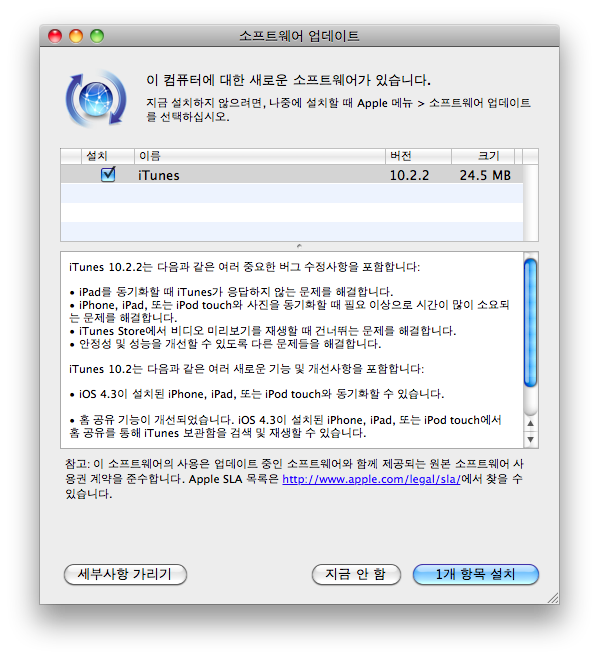Click the description scrollbar up arrow
The height and width of the screenshot is (659, 599).
[x=530, y=423]
